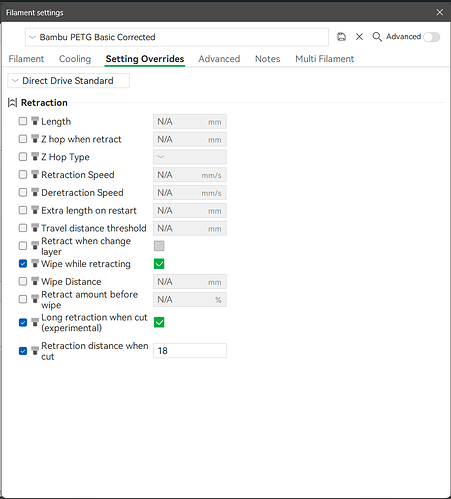Viewport: 451px width, 499px height.
Task: Switch to the Cooling tab
Action: (x=75, y=59)
